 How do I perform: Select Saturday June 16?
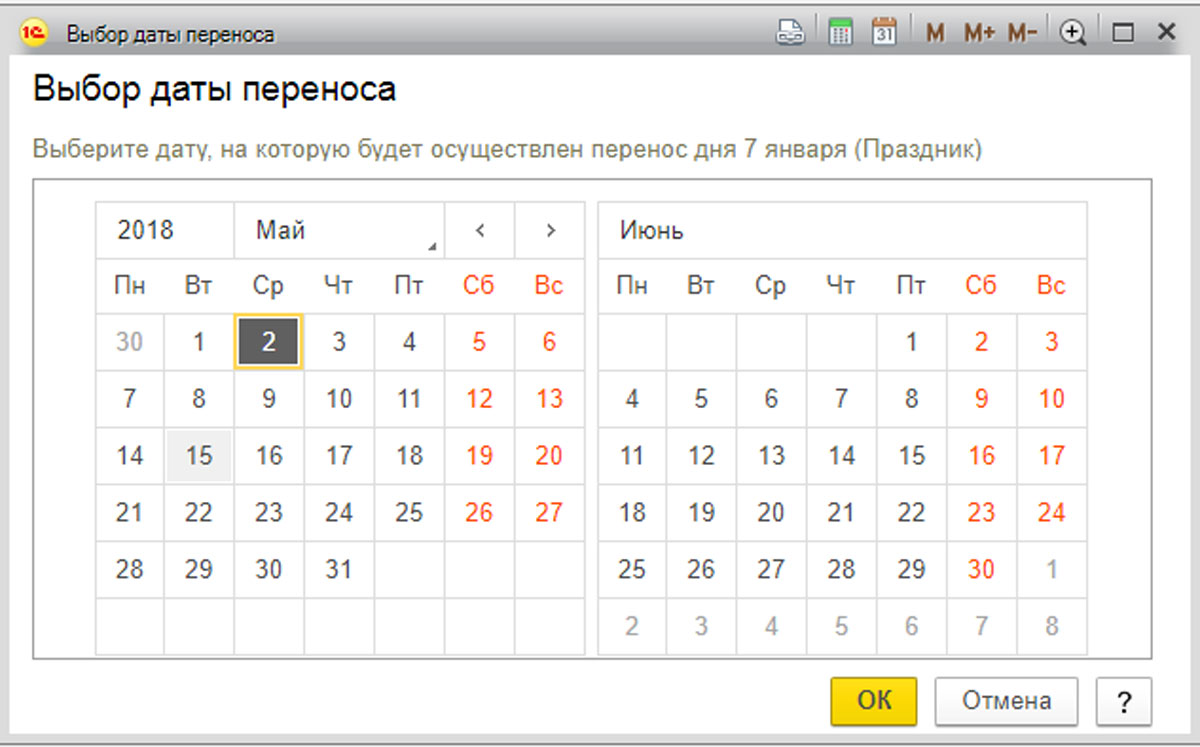[x=981, y=456]
